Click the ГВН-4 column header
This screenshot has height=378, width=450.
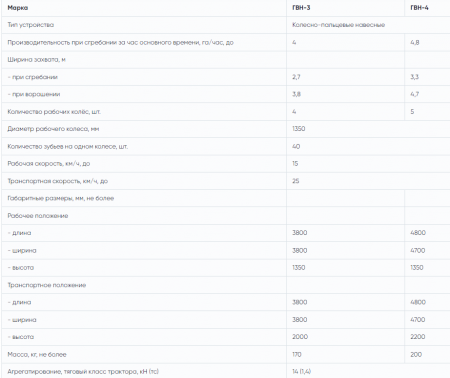point(419,8)
